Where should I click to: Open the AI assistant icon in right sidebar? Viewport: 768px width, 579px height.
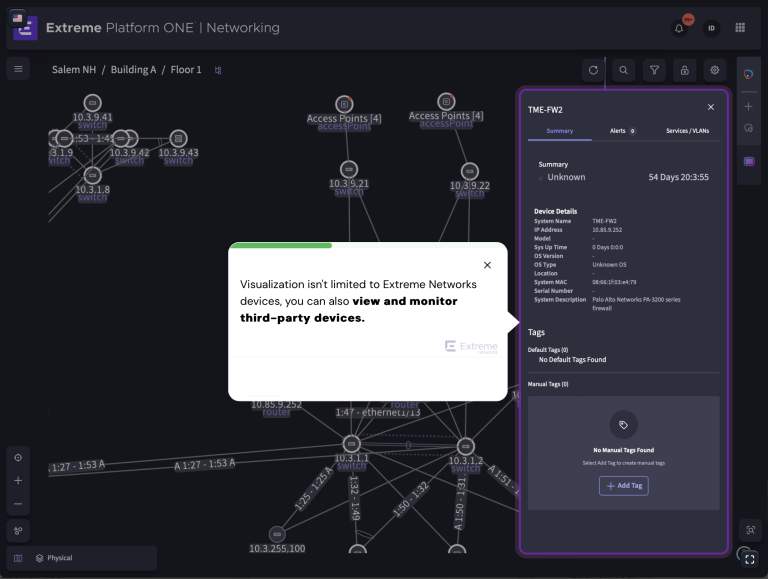(748, 74)
